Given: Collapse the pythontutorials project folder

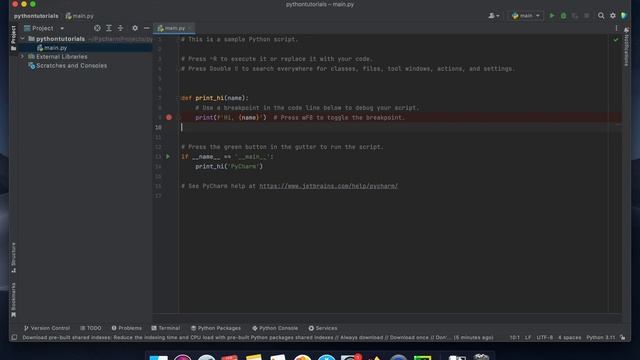Looking at the screenshot, I should 22,39.
